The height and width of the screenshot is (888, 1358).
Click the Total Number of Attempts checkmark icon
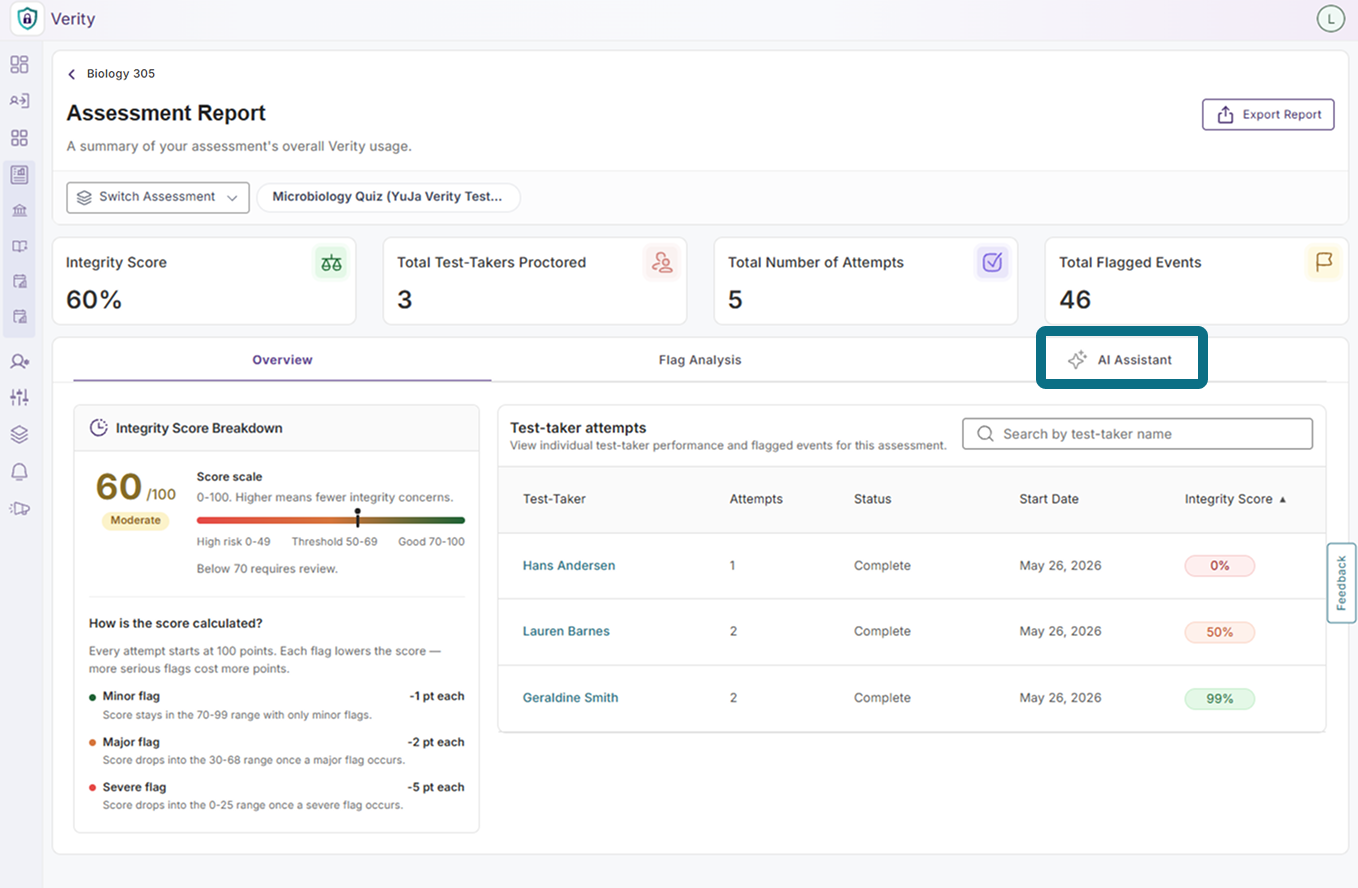pyautogui.click(x=992, y=263)
